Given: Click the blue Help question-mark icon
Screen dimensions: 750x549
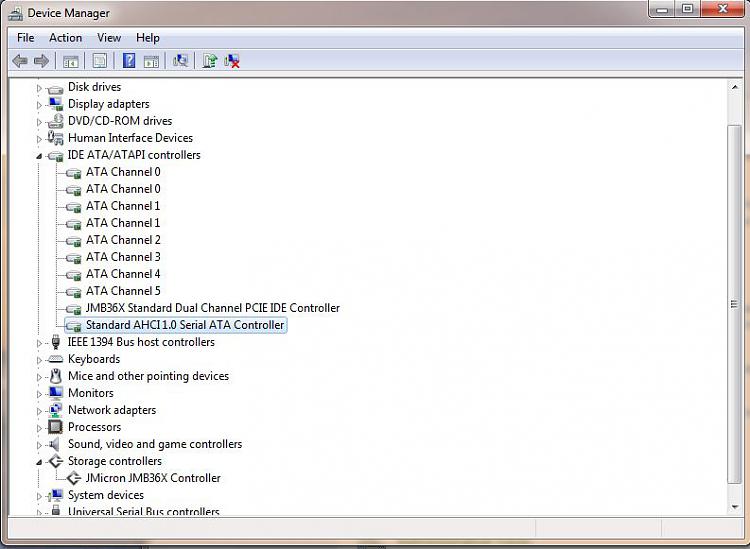Looking at the screenshot, I should (x=129, y=61).
